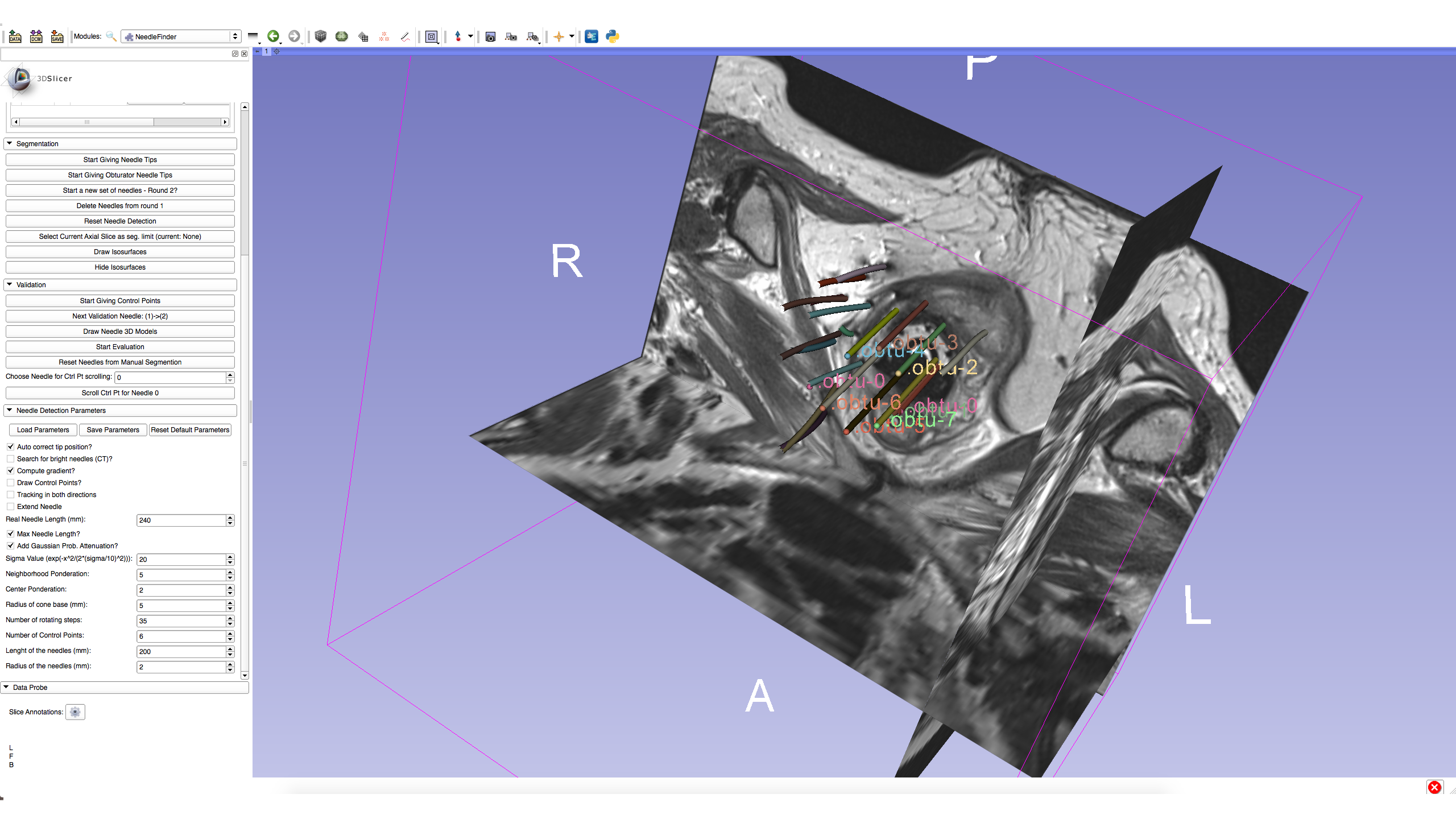
Task: Open the DICOM (DCM) import icon
Action: [36, 36]
